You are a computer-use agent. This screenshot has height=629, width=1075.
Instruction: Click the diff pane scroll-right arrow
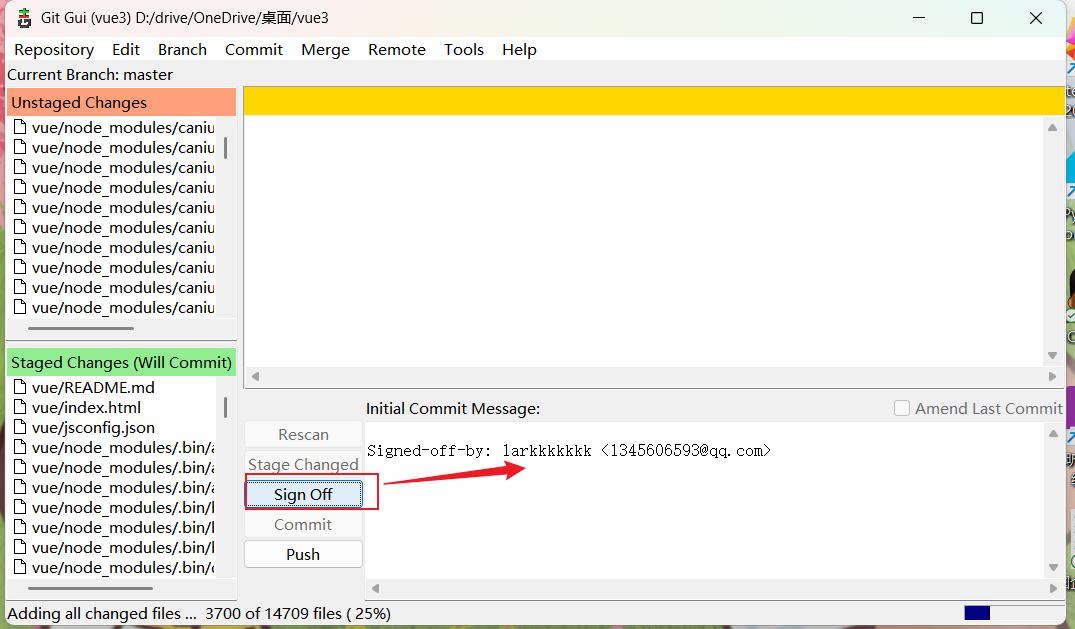(x=1052, y=376)
